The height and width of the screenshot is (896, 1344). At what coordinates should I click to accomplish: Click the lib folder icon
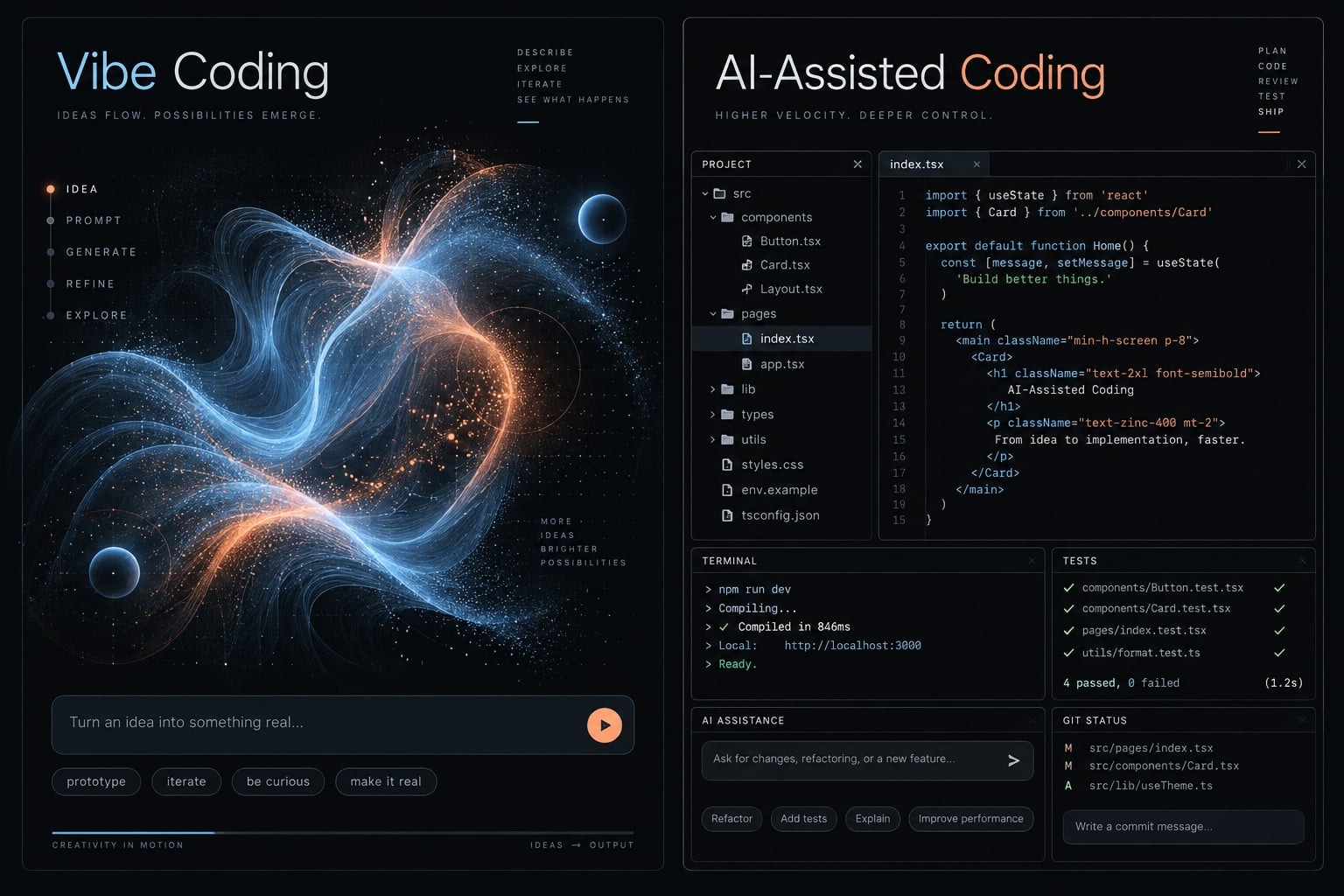(727, 388)
